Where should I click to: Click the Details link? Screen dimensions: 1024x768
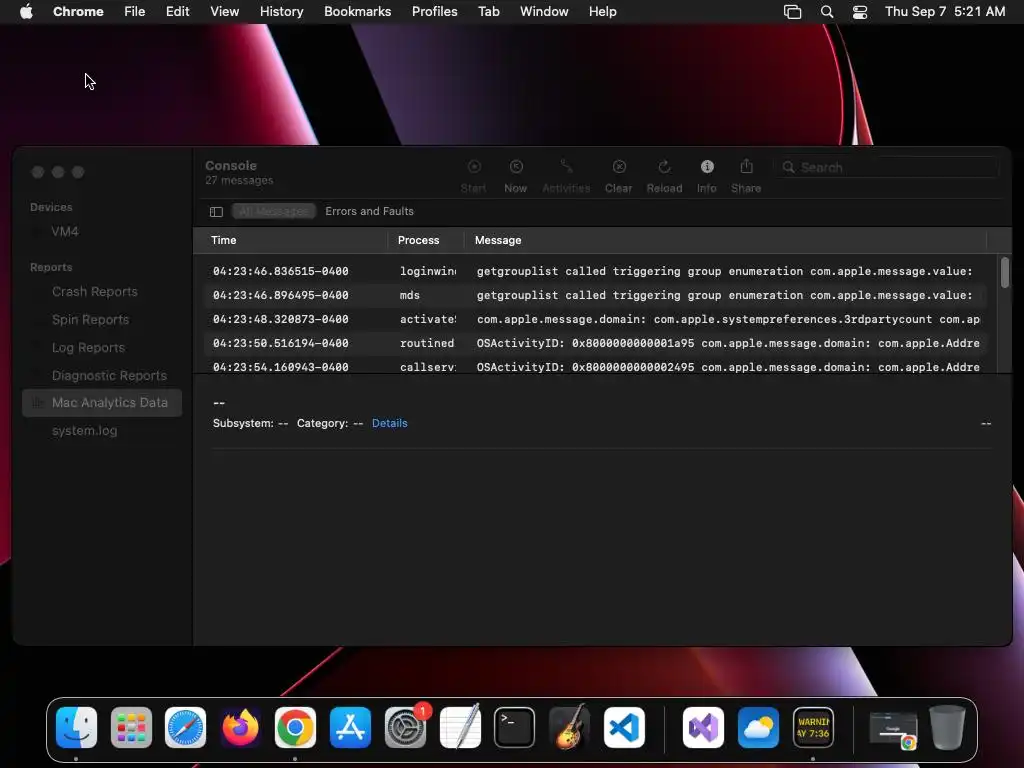[390, 423]
